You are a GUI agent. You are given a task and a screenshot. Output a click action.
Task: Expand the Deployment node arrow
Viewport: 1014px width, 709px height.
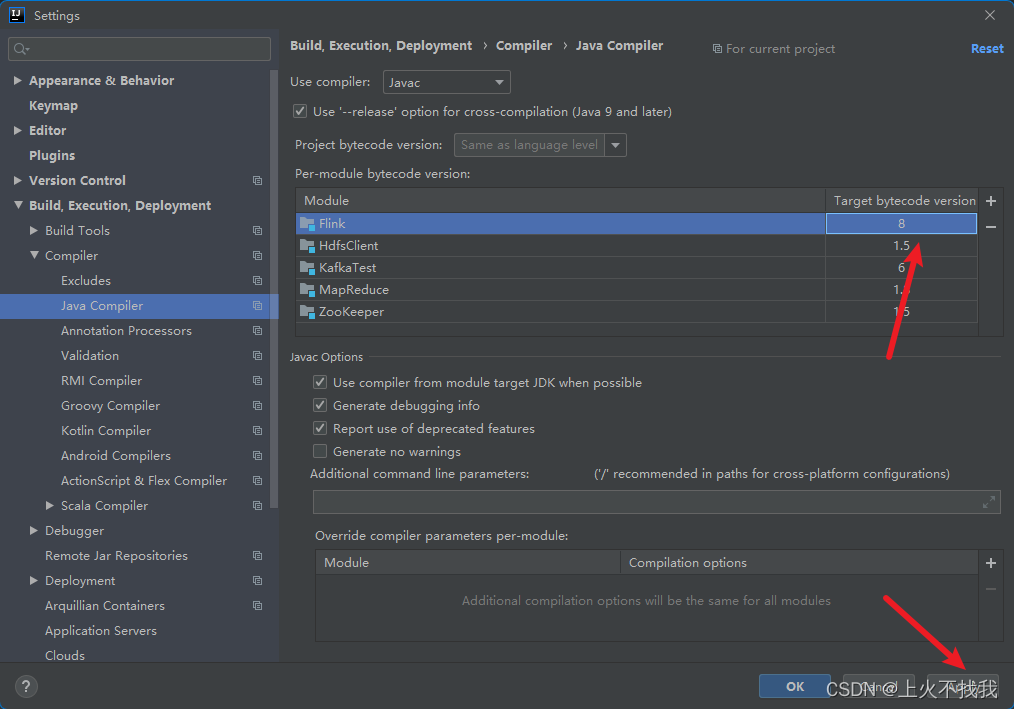click(34, 581)
